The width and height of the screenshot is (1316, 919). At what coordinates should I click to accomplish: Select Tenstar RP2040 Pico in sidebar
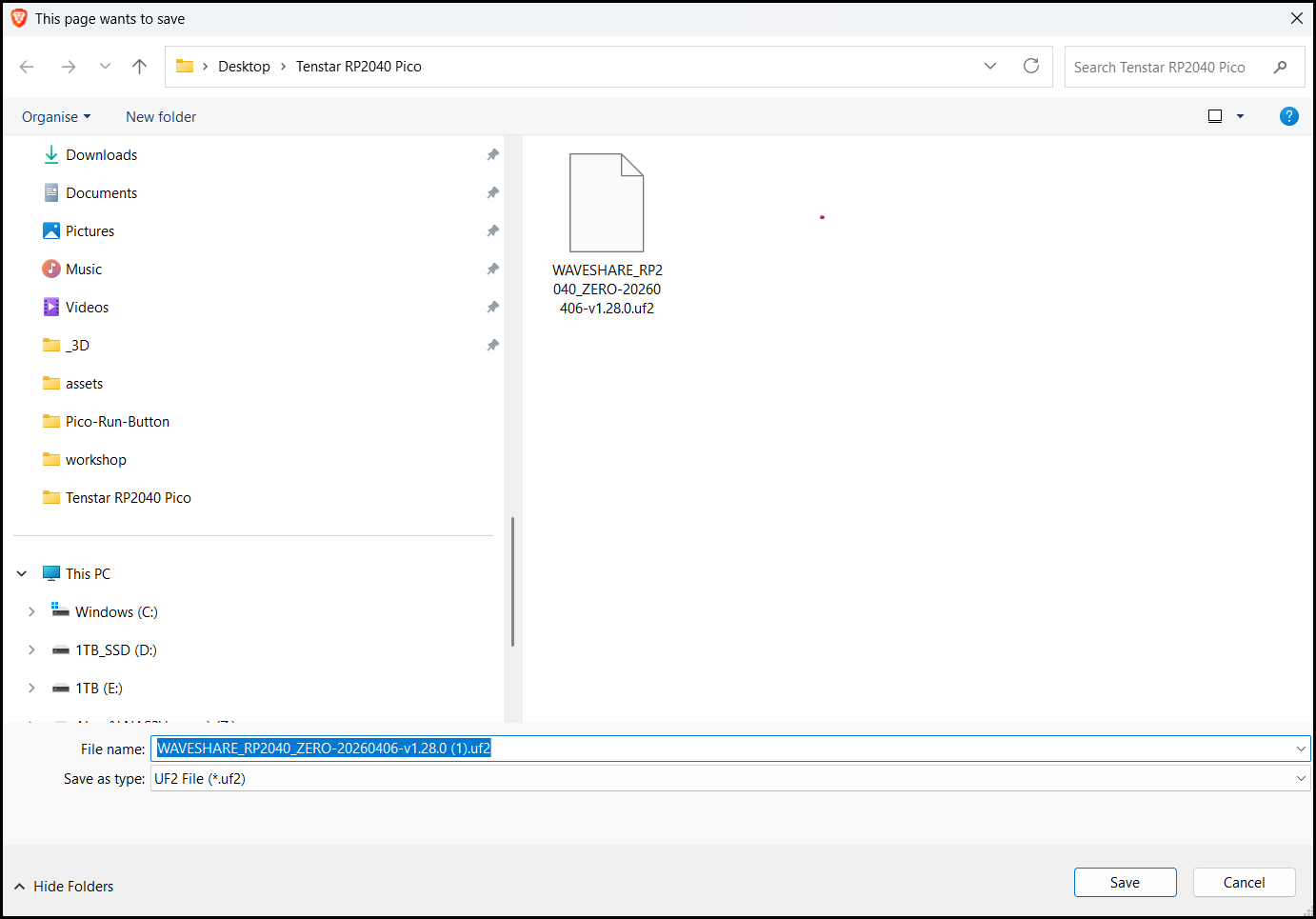coord(129,498)
